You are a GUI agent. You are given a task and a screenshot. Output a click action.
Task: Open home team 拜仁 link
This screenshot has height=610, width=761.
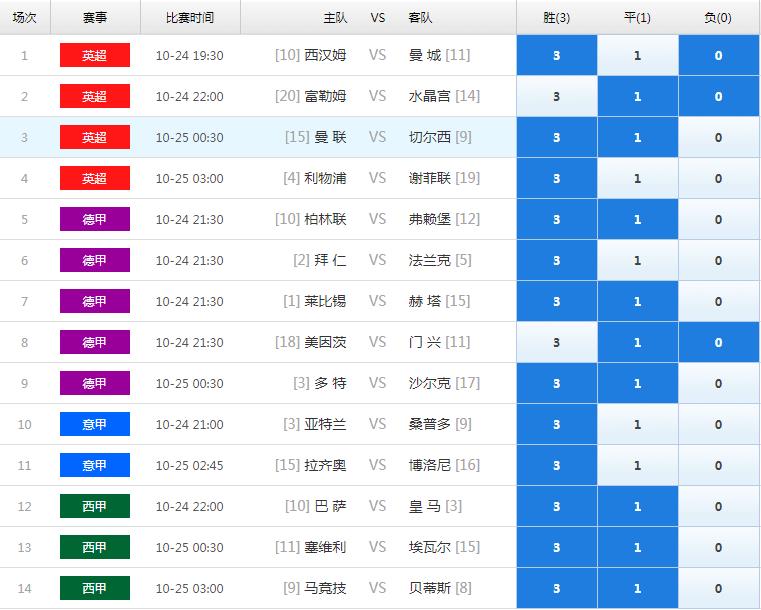click(x=330, y=260)
